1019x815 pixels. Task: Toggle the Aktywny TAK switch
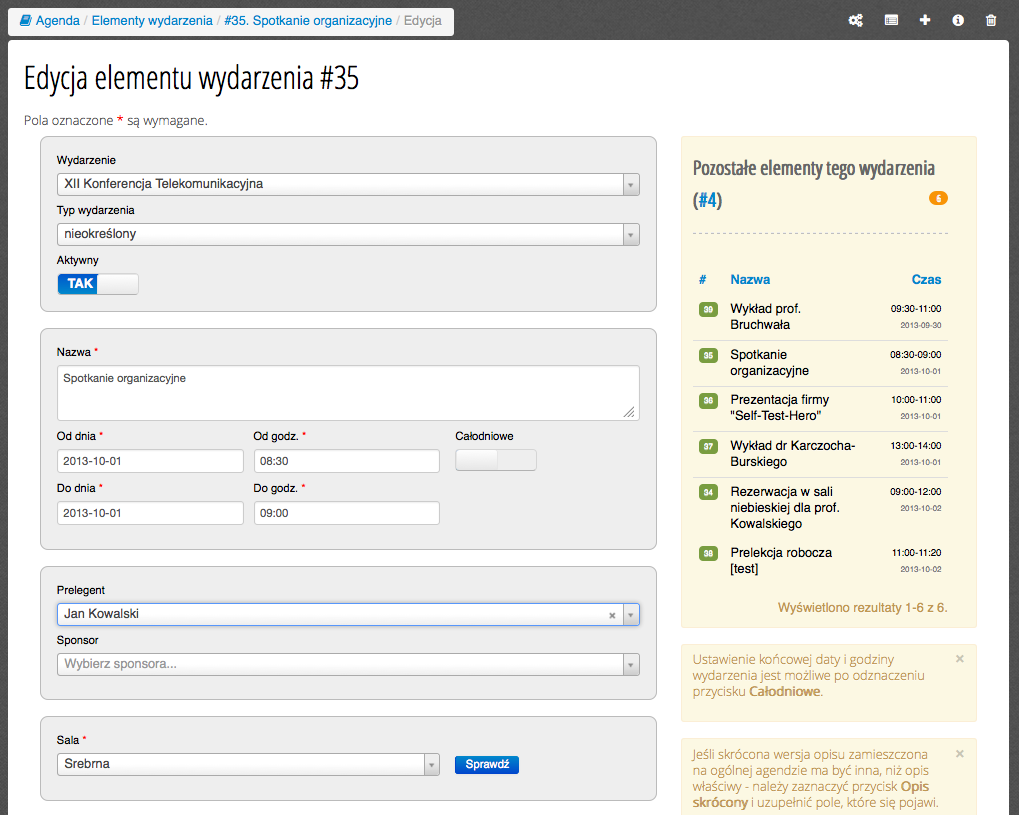click(x=98, y=284)
